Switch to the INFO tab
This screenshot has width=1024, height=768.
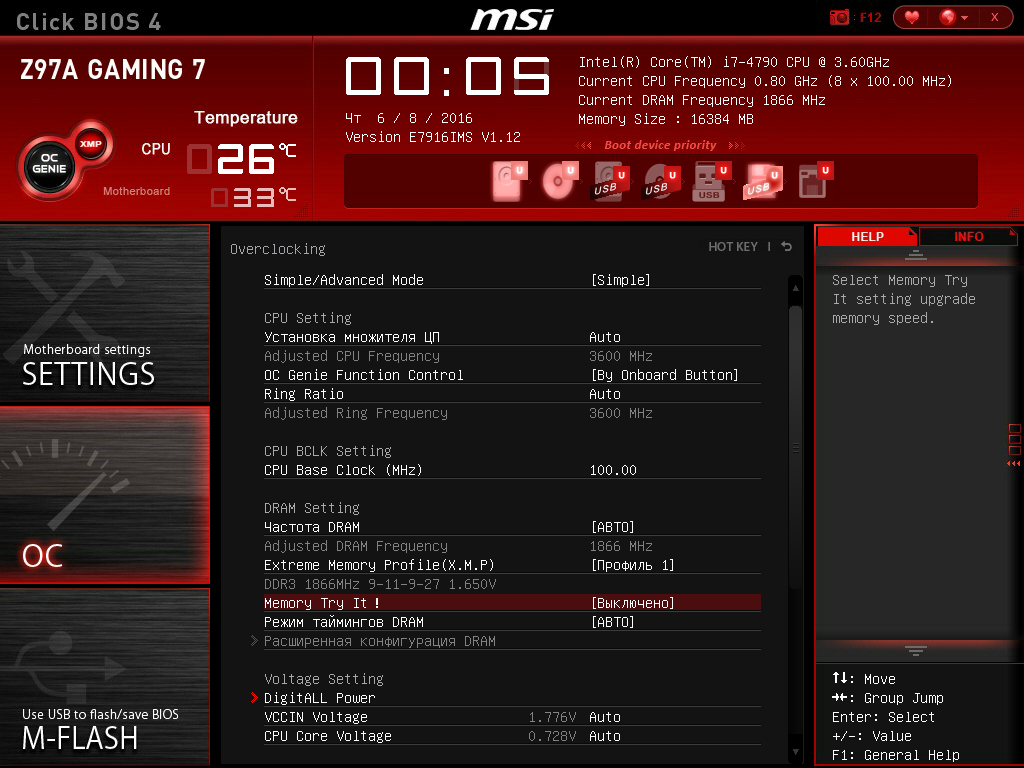coord(968,236)
